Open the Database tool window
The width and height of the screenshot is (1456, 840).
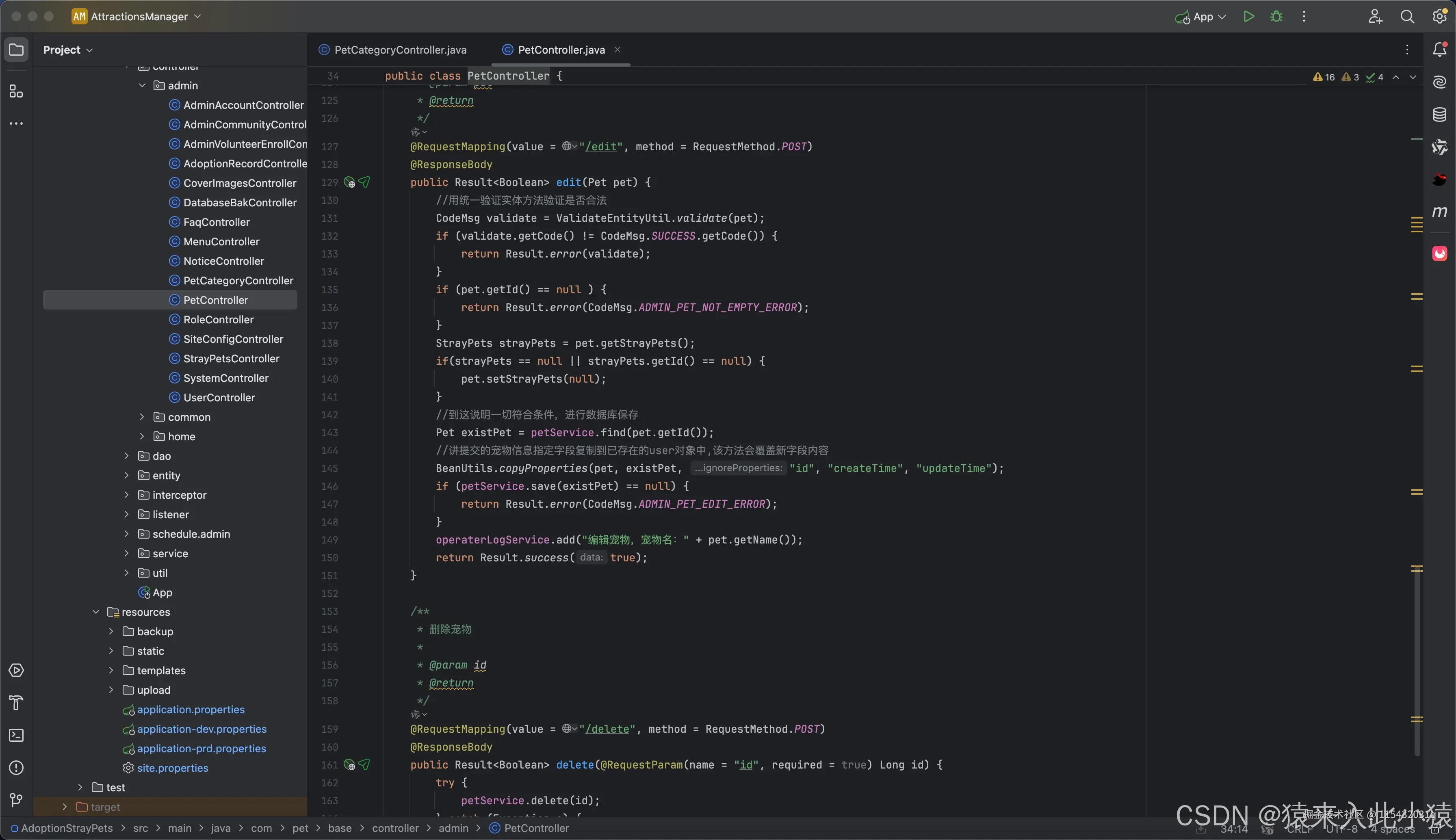(1439, 114)
